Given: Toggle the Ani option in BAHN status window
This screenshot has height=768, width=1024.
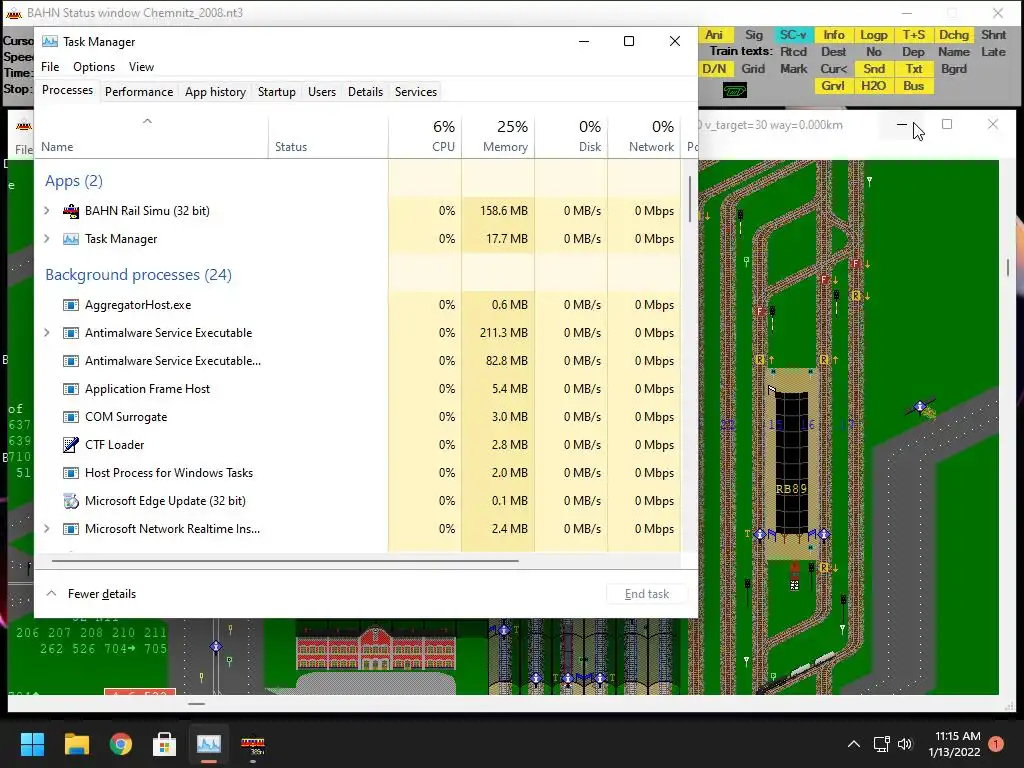Looking at the screenshot, I should click(714, 35).
